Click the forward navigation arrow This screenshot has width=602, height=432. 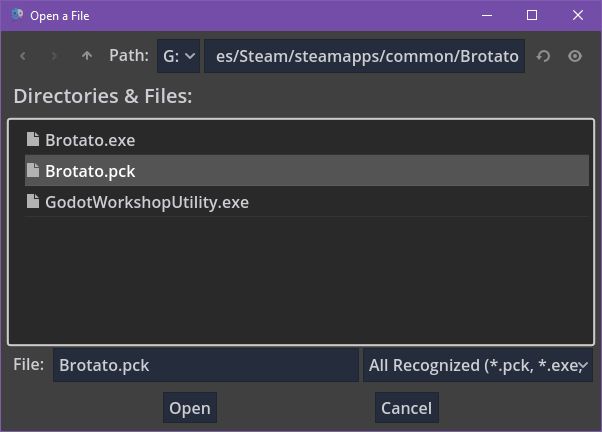point(54,56)
